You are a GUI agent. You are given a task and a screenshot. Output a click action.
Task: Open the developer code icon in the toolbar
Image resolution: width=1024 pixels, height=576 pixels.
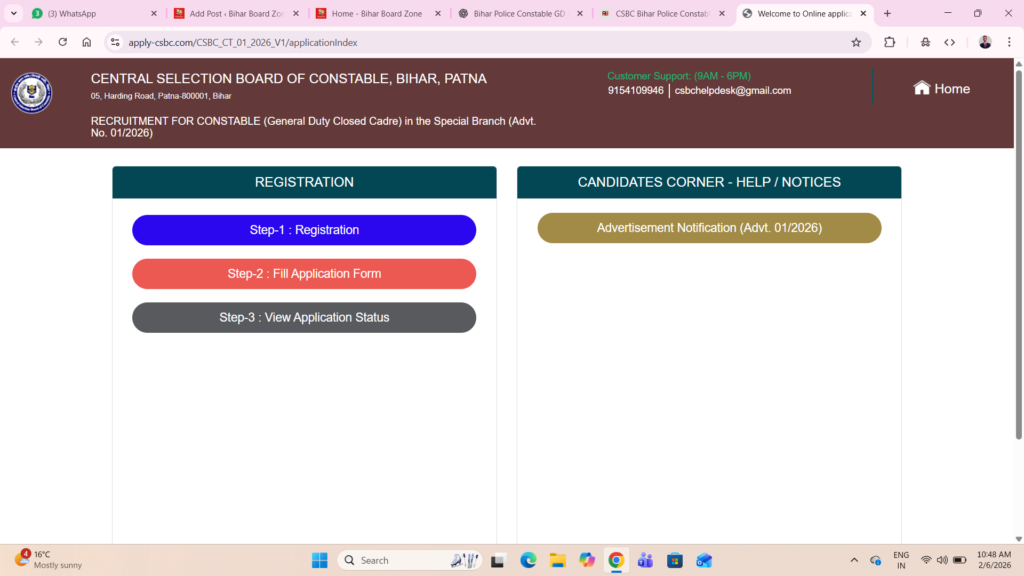(x=949, y=43)
